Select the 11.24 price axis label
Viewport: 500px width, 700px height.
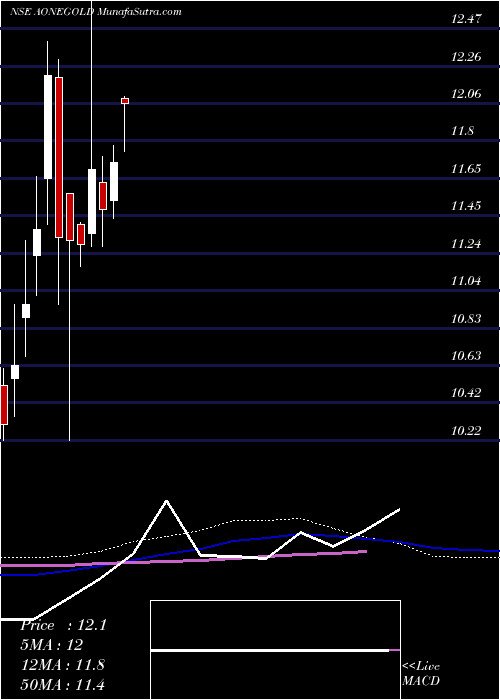point(467,244)
